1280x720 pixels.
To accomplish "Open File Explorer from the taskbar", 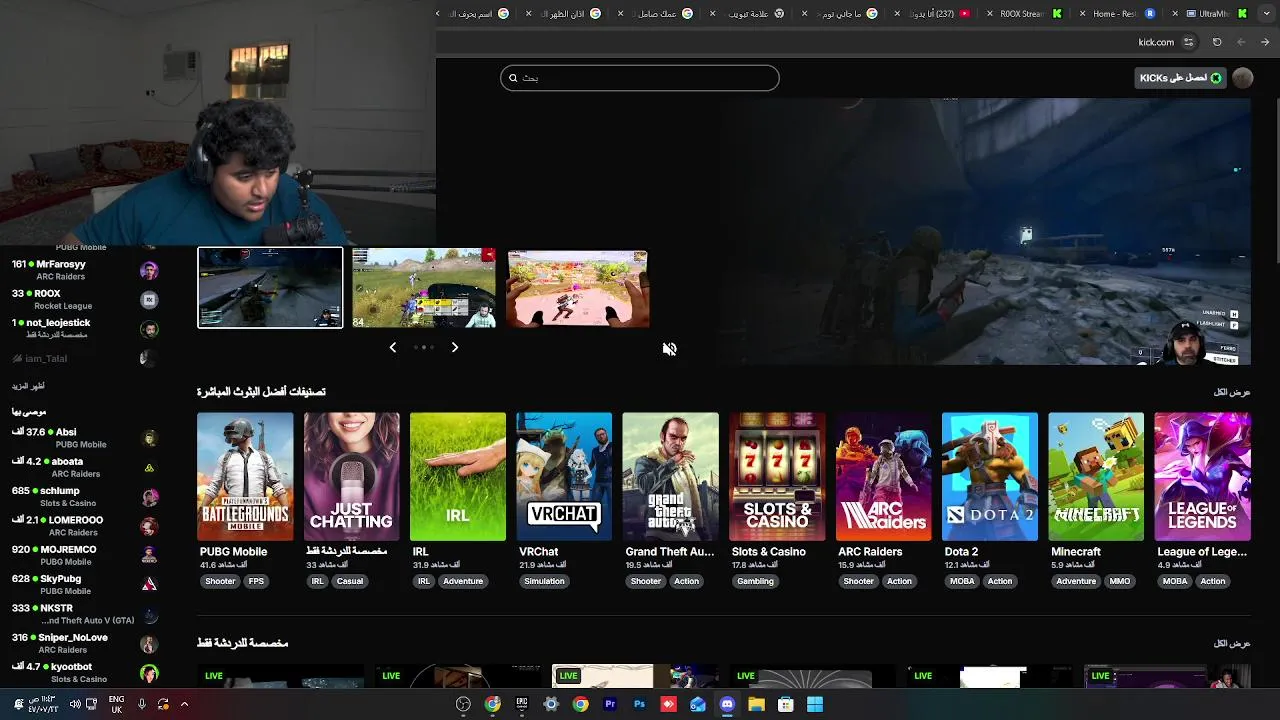I will pos(756,704).
